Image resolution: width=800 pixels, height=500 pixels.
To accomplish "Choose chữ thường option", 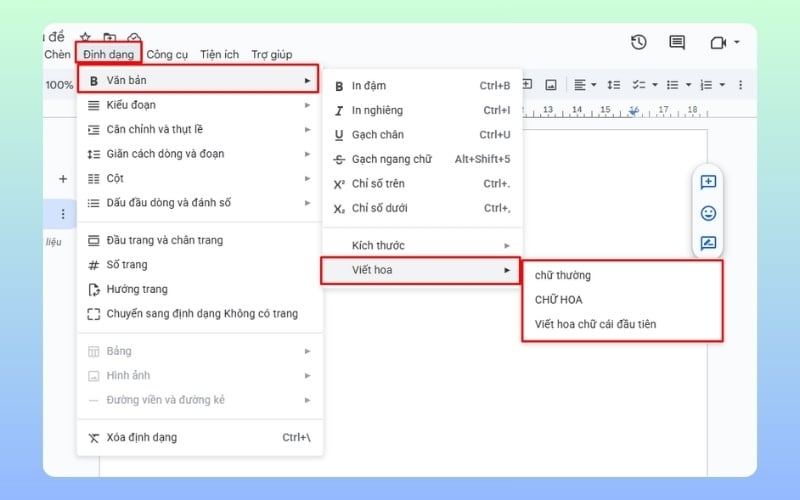I will (x=622, y=276).
